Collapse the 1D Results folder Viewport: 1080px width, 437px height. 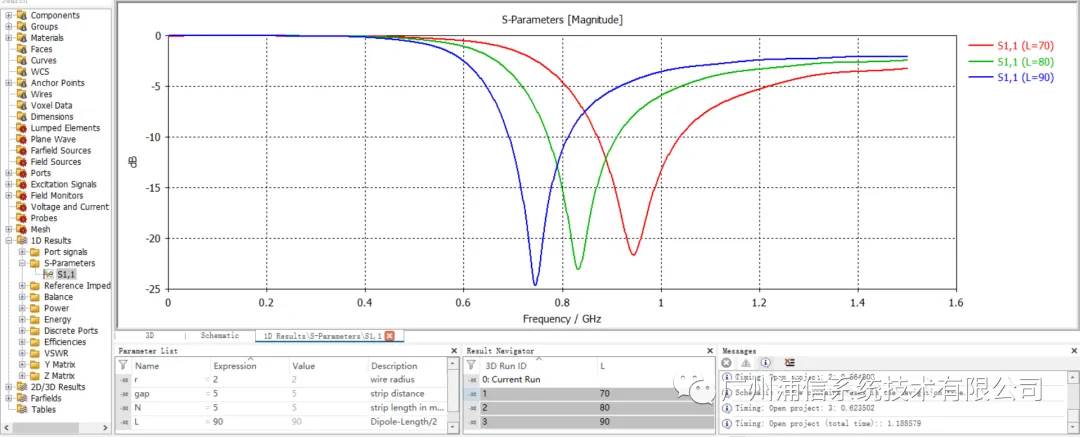coord(9,241)
